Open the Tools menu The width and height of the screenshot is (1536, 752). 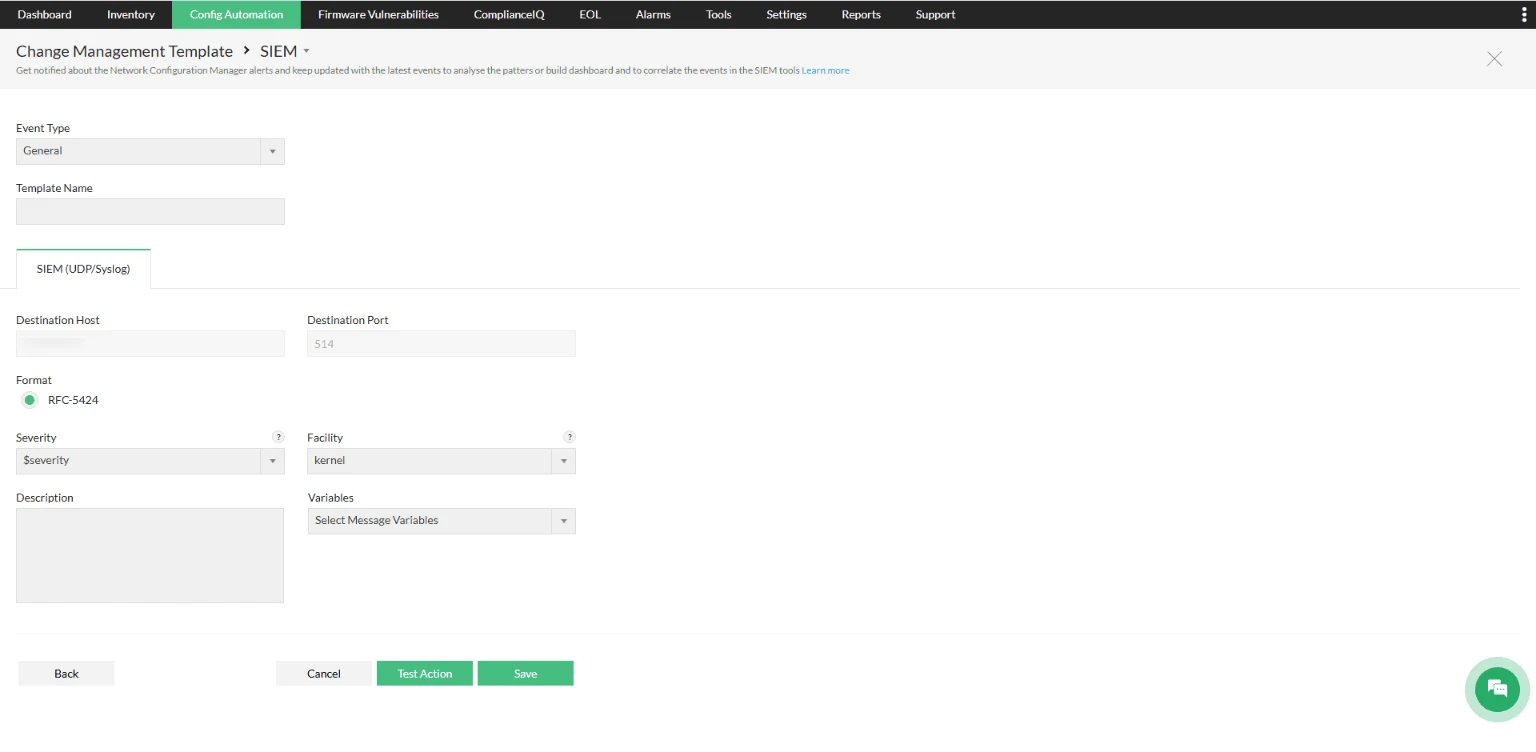click(x=718, y=14)
